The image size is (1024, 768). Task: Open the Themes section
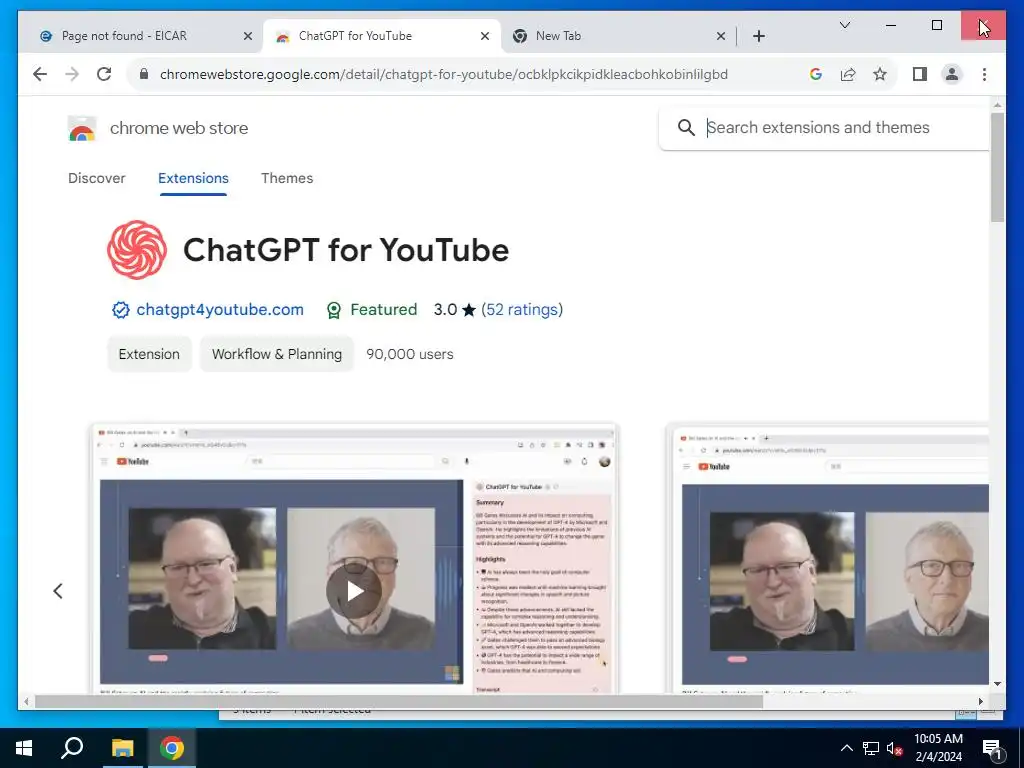pyautogui.click(x=287, y=178)
